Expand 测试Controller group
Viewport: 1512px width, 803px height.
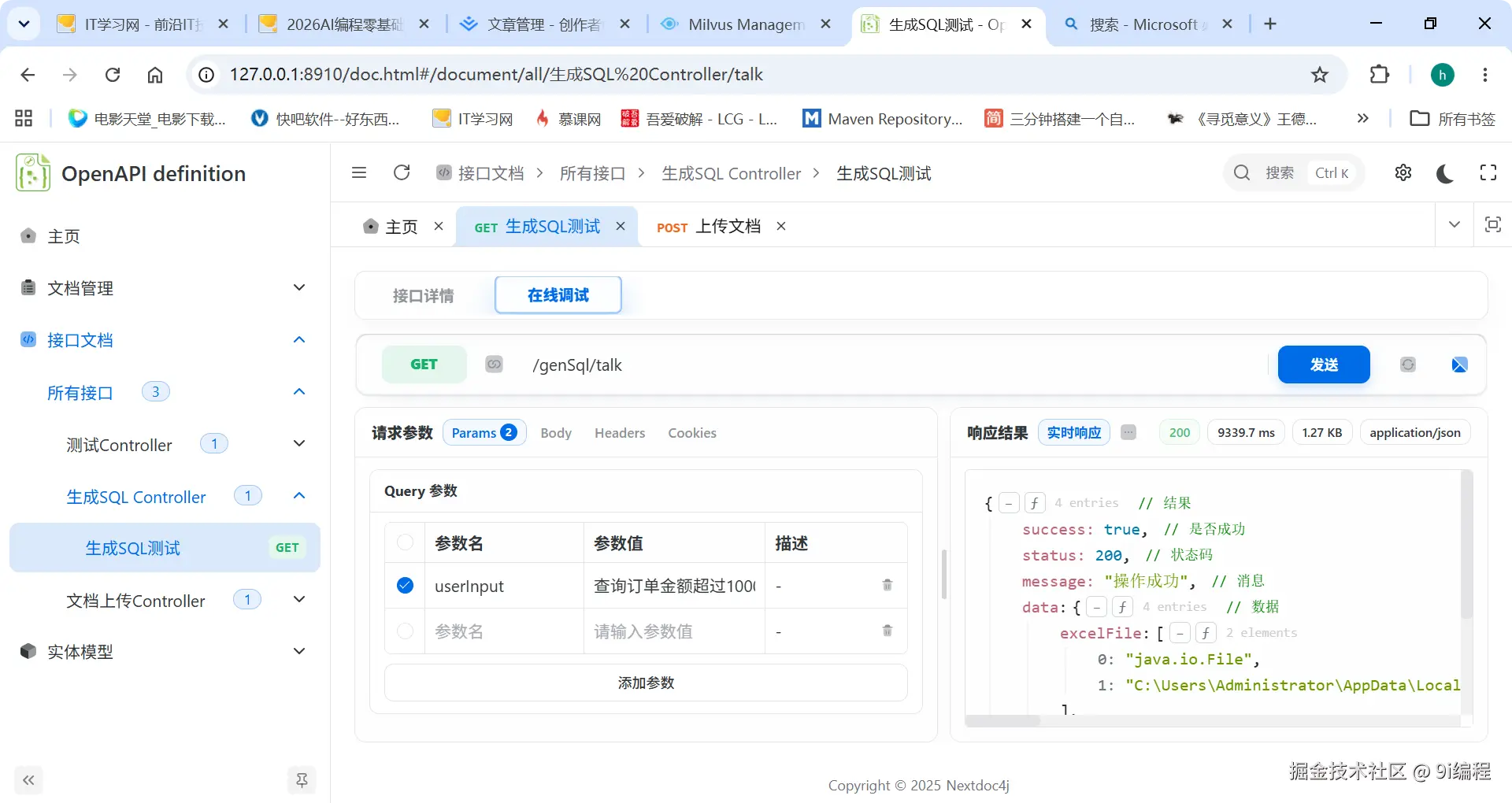click(299, 444)
